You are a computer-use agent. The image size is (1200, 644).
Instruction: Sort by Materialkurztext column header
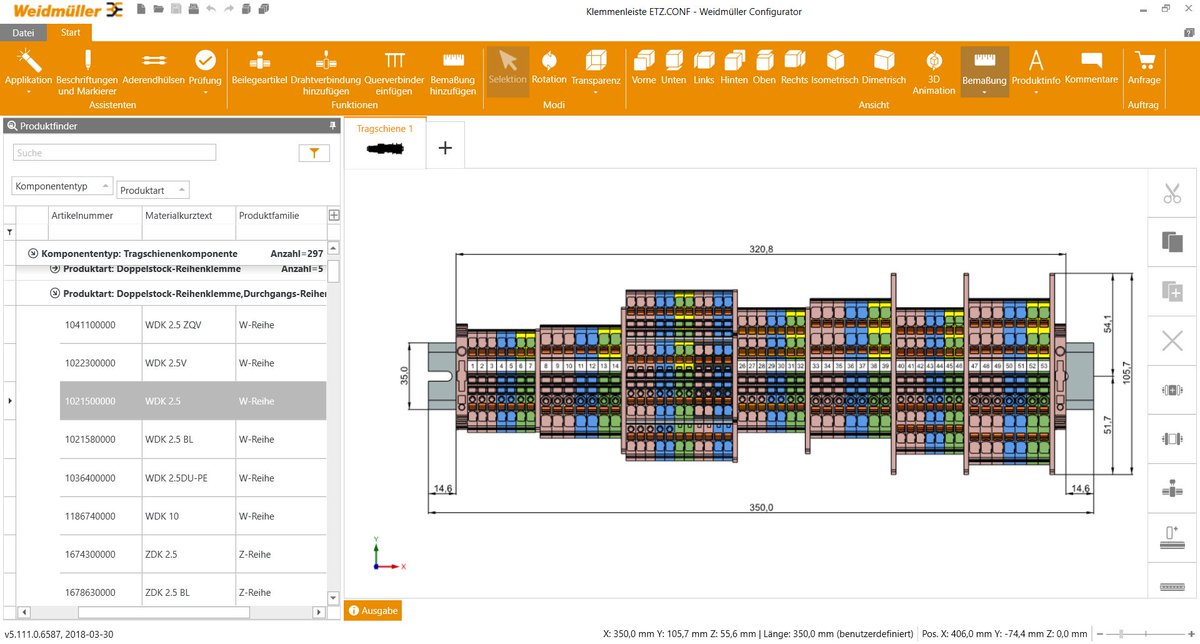coord(187,215)
